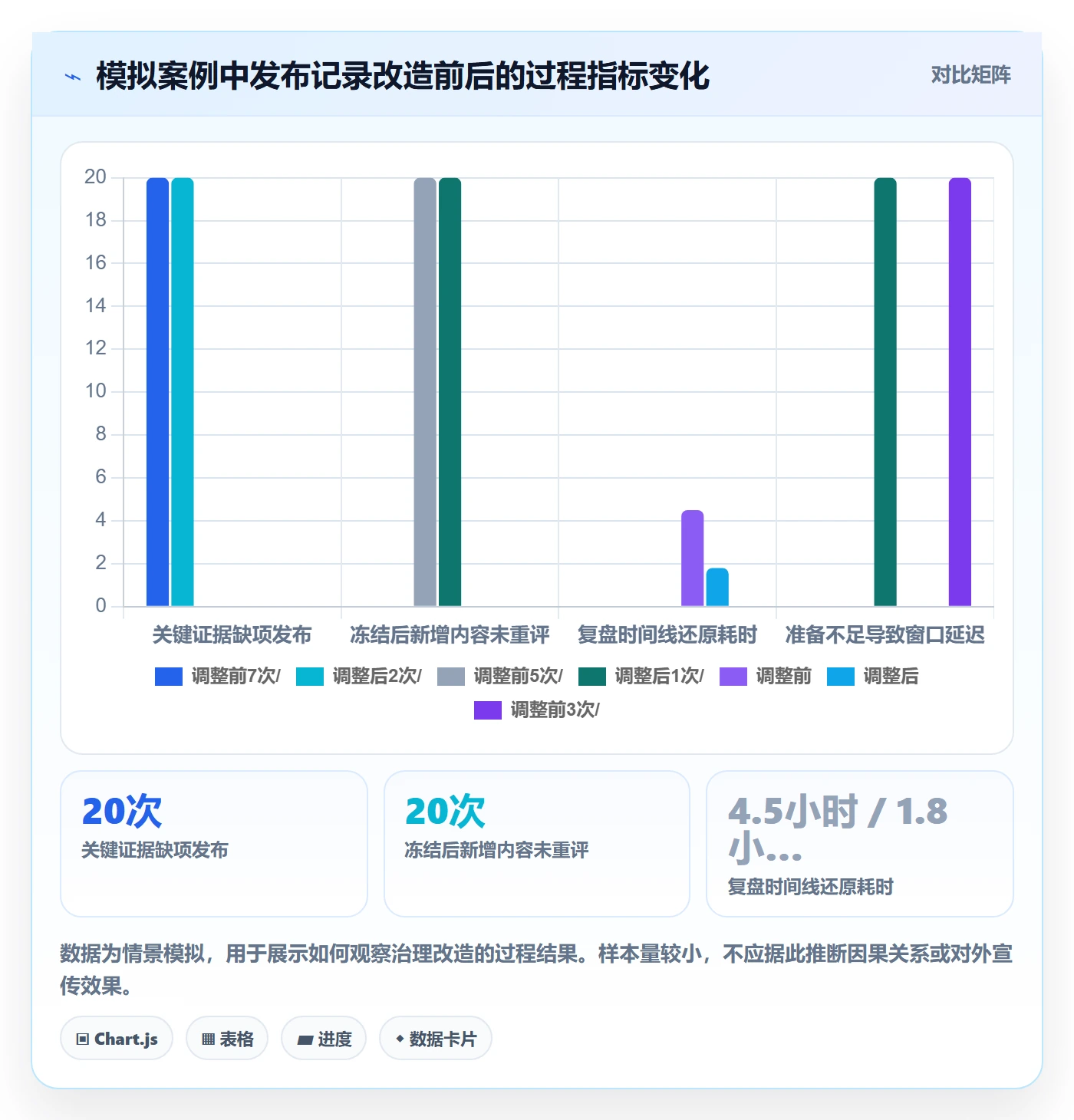Toggle the 调整后1次/ legend item
The image size is (1074, 1120).
(641, 676)
